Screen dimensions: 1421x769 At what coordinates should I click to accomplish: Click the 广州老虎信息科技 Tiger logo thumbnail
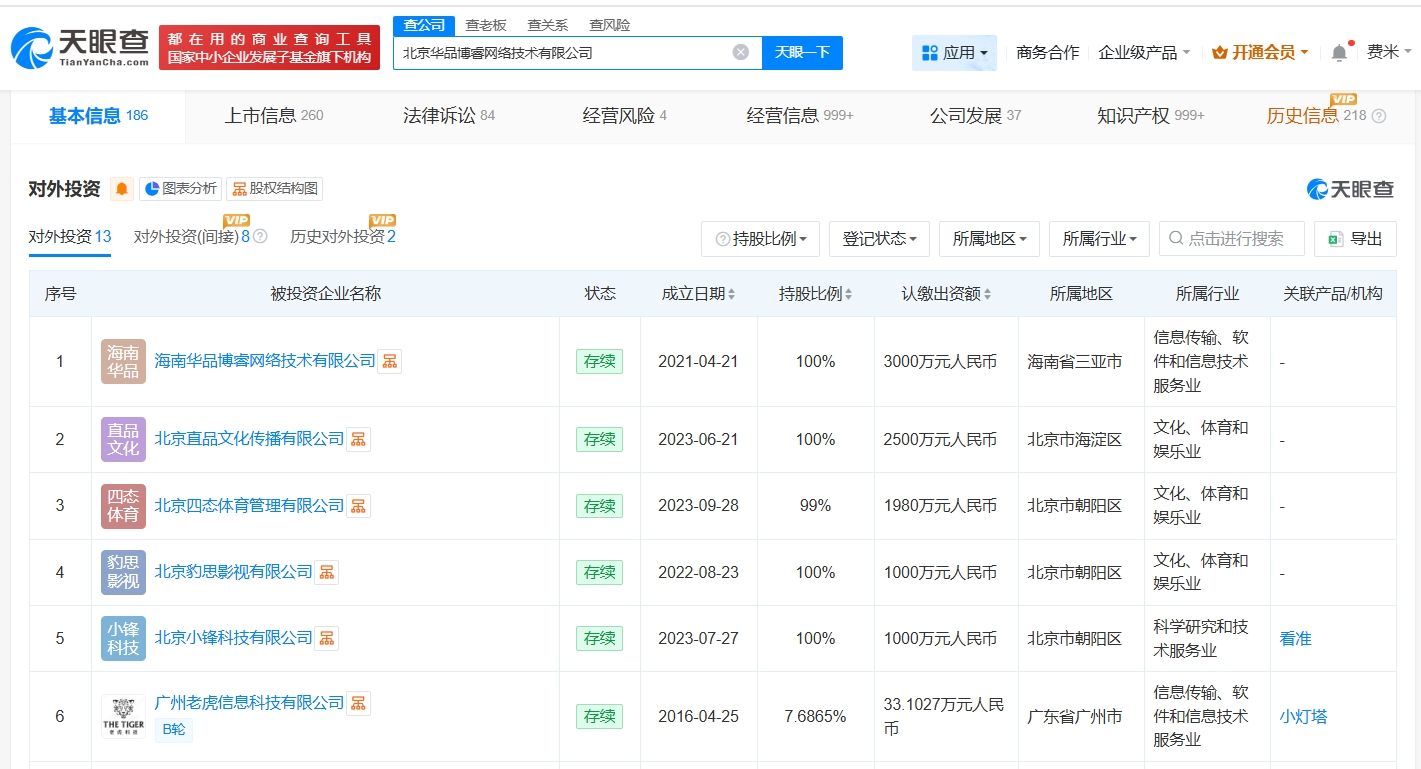[x=123, y=716]
